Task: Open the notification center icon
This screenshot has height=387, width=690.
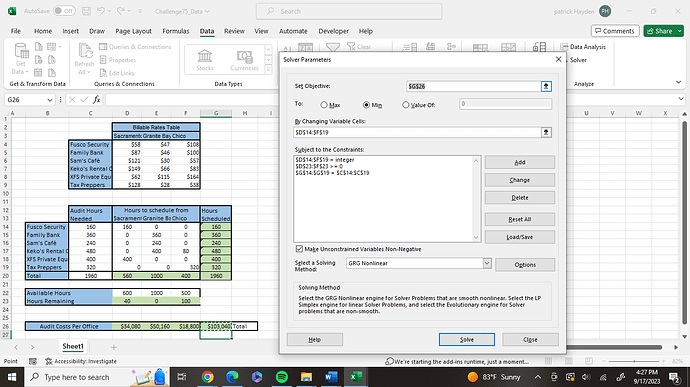Action: pos(674,377)
